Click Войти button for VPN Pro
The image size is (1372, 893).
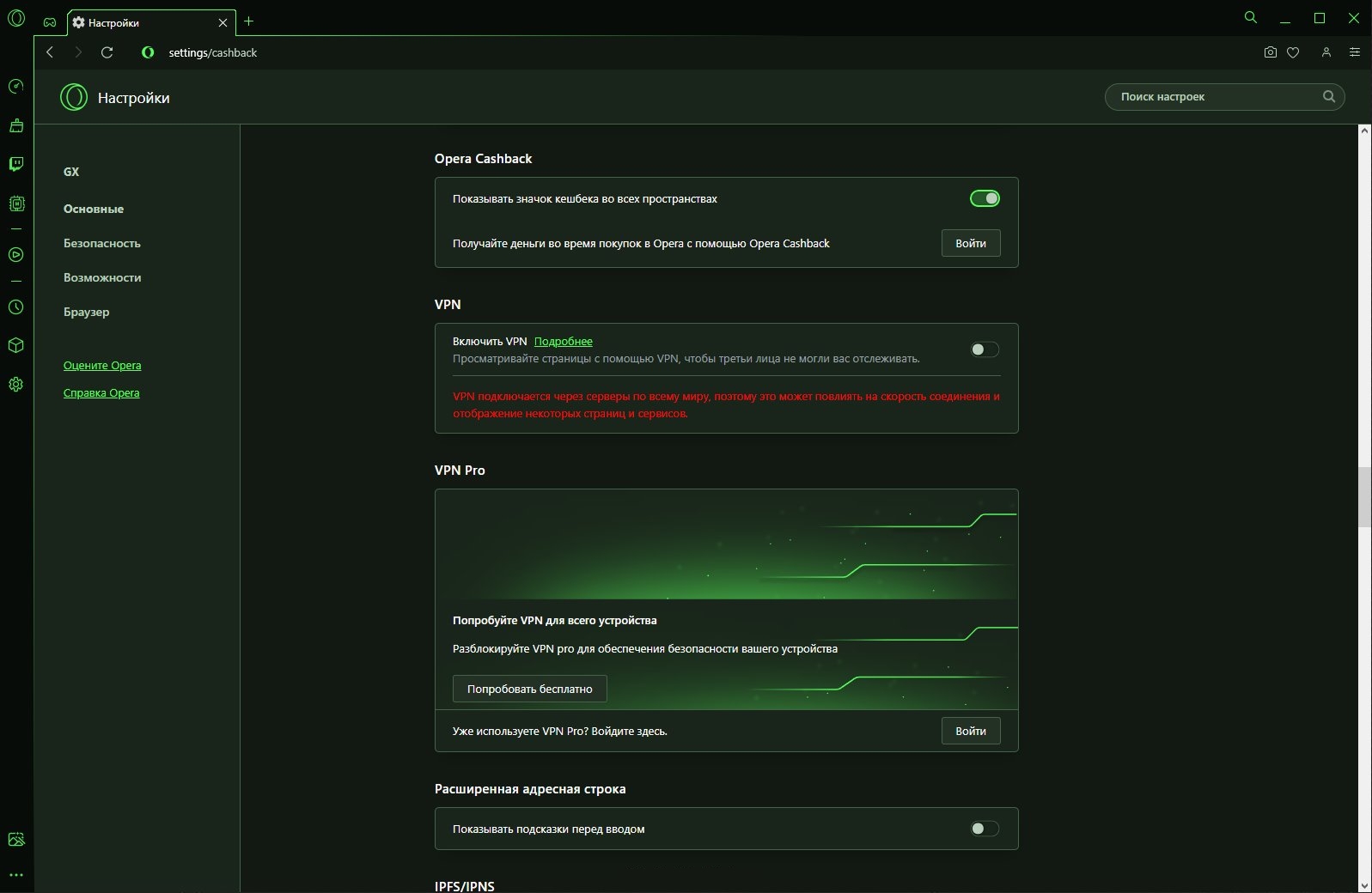click(x=971, y=731)
